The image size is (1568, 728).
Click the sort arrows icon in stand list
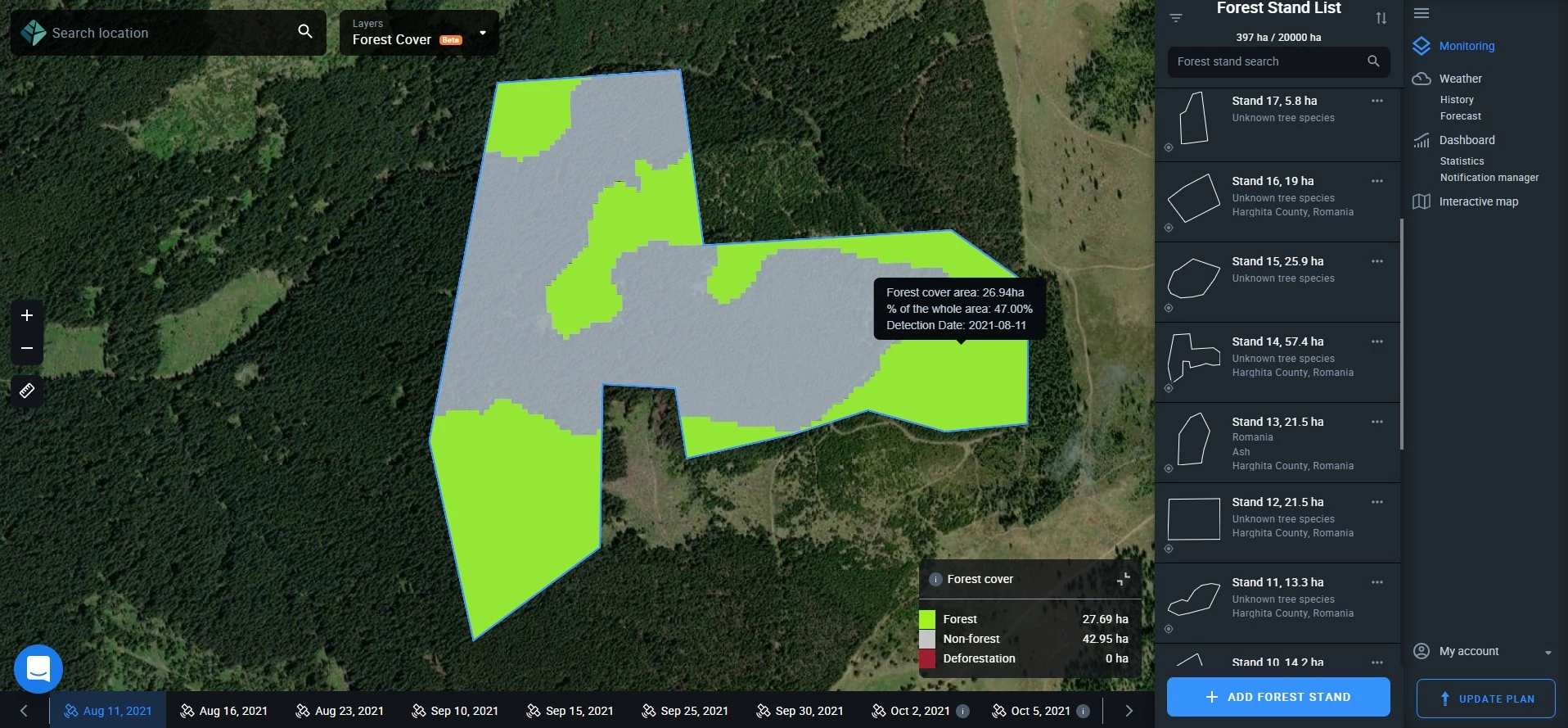pyautogui.click(x=1381, y=18)
